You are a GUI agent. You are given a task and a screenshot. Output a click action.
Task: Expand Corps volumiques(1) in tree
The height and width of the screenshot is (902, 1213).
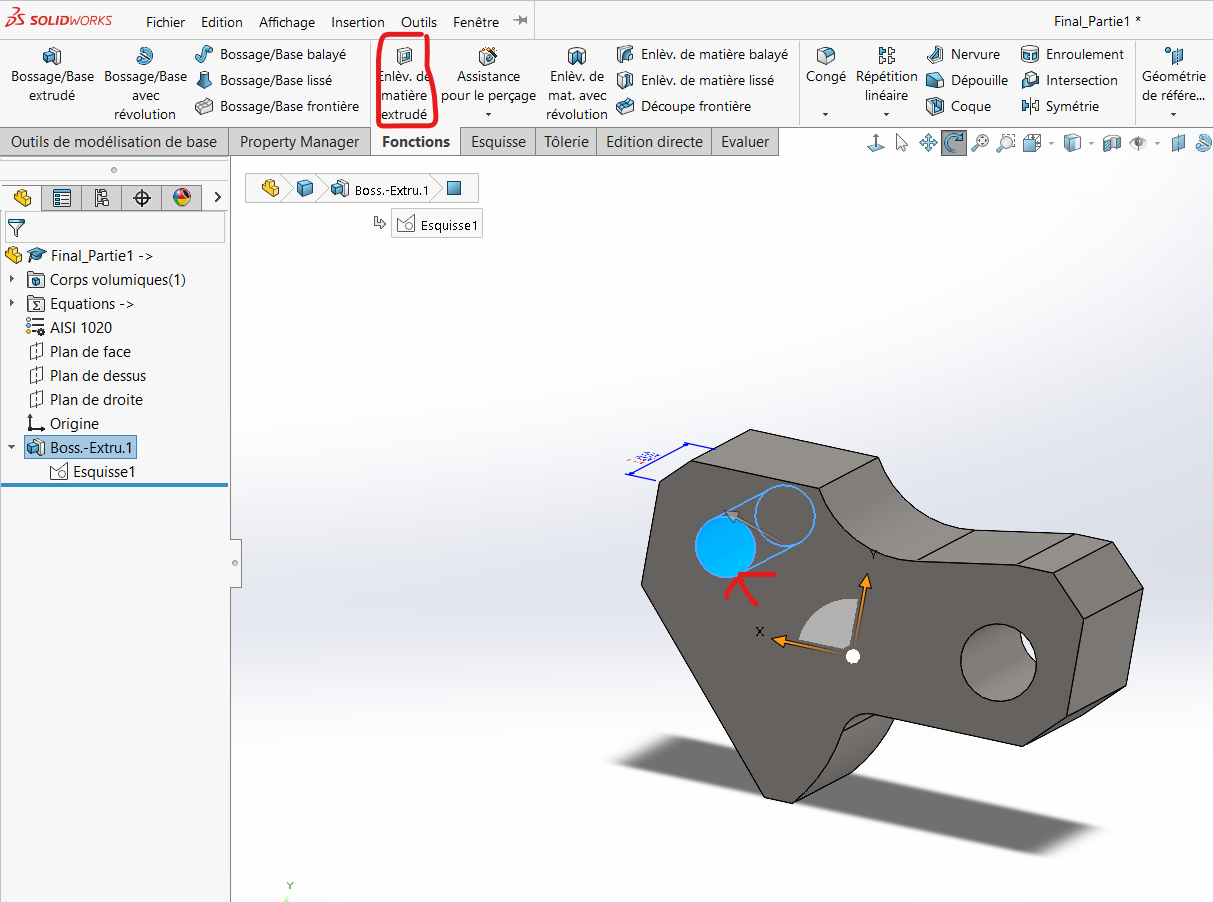tap(12, 279)
